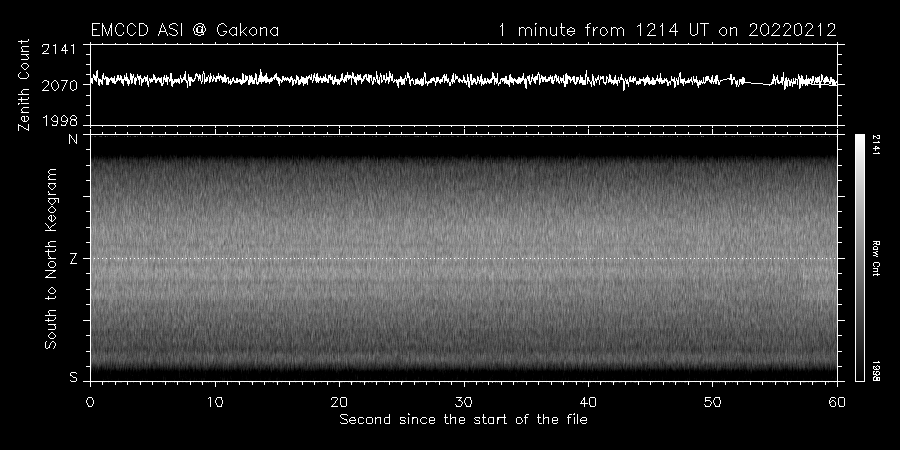Click the grayscale Raw Cnt colorbar
900x450 pixels.
click(859, 258)
